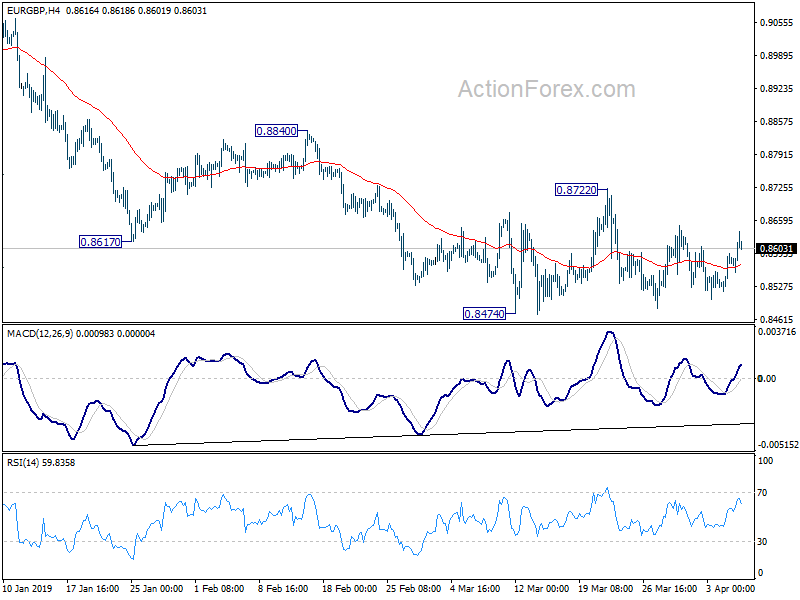Click the 17 Jan 16:00 date label
800x600 pixels.
tap(92, 589)
